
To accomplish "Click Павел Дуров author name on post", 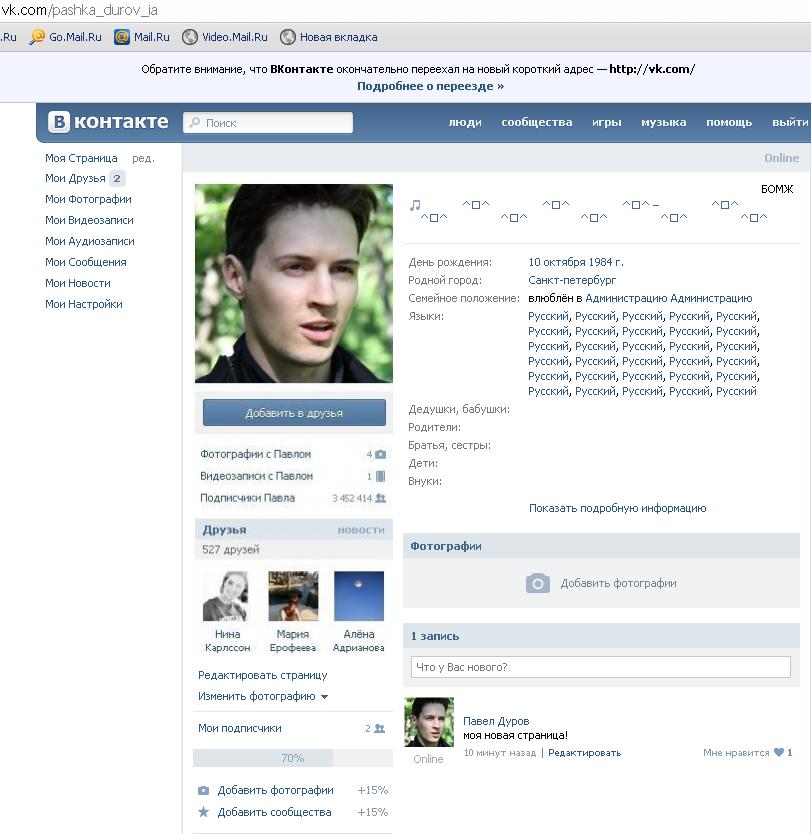I will point(496,721).
